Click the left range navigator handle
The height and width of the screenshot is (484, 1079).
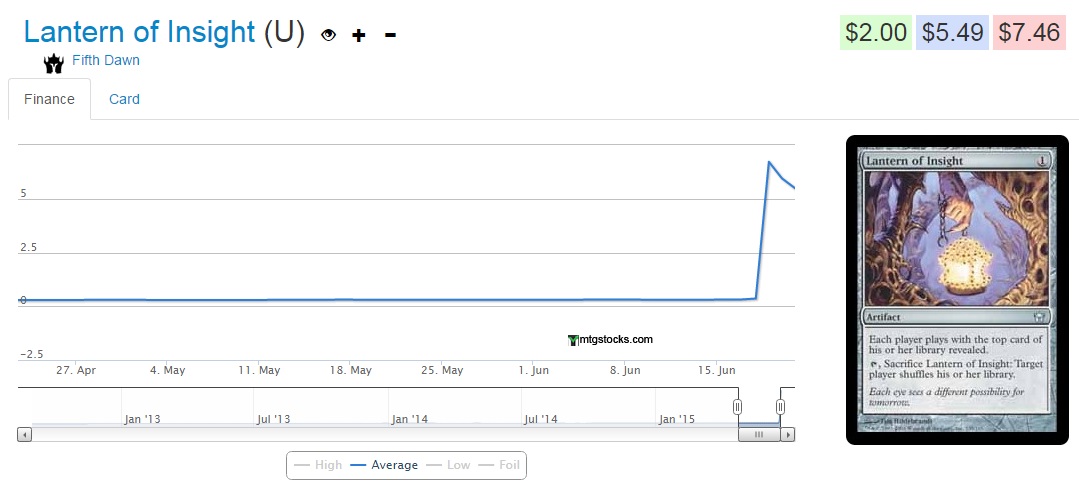738,407
